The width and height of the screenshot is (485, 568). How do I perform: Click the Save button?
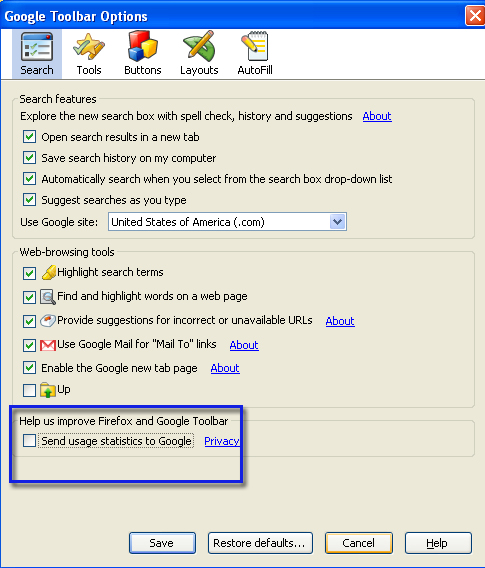click(x=162, y=543)
